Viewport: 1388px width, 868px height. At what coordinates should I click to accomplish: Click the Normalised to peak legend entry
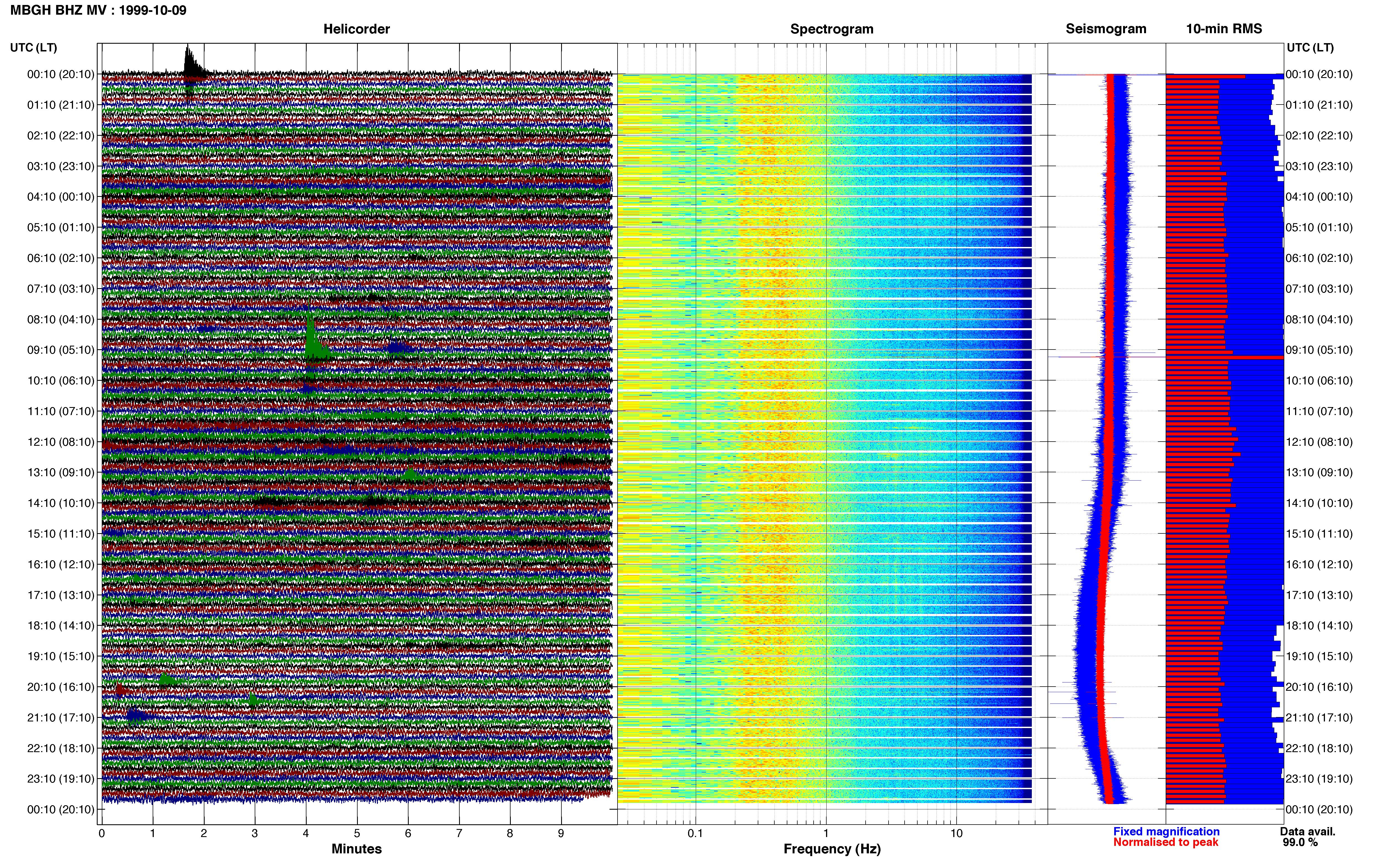1165,842
